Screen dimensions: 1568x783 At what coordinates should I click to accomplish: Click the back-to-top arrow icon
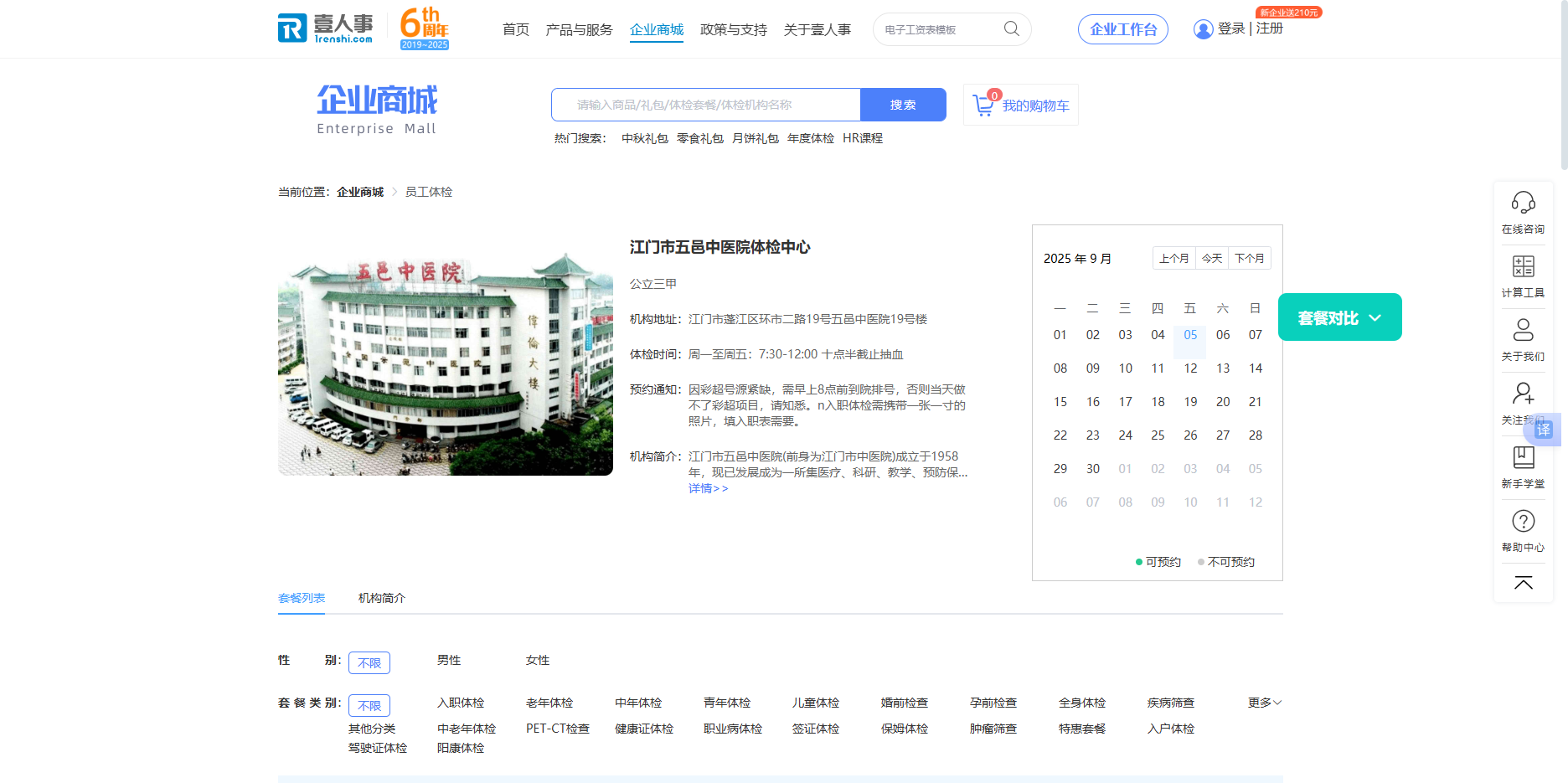(x=1523, y=583)
